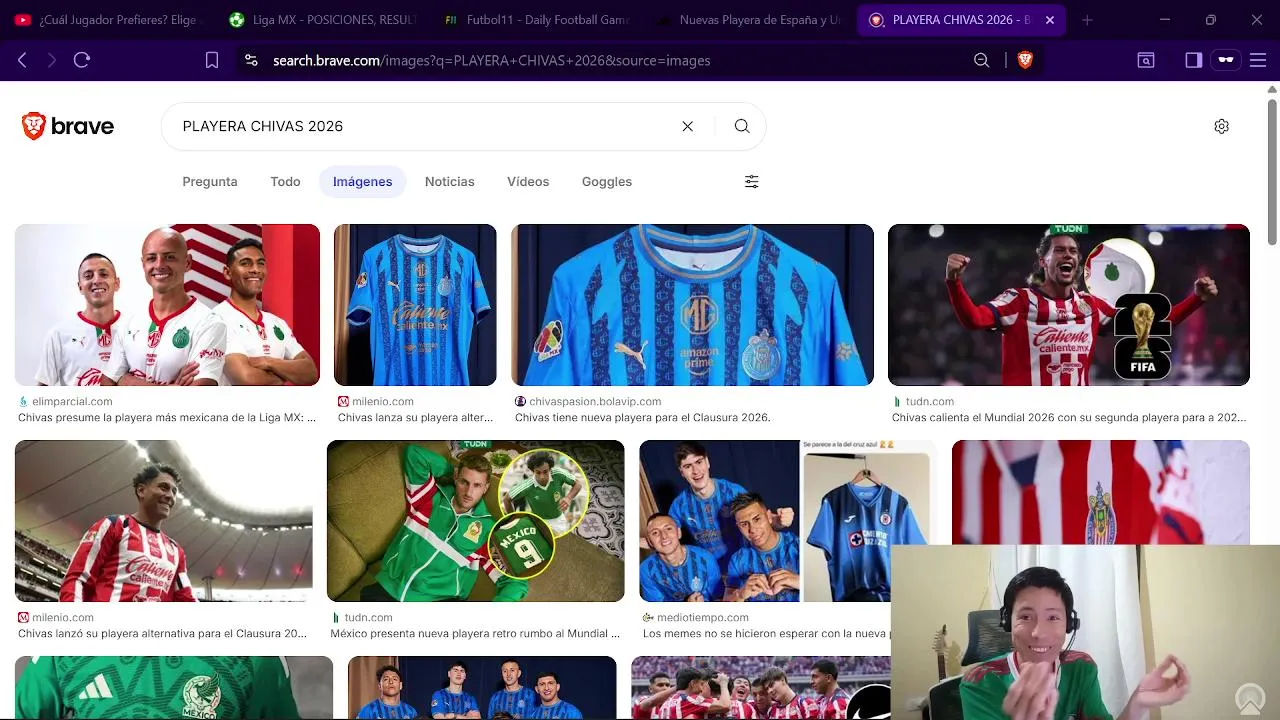Clear the search query with X icon
The width and height of the screenshot is (1280, 720).
click(x=688, y=126)
